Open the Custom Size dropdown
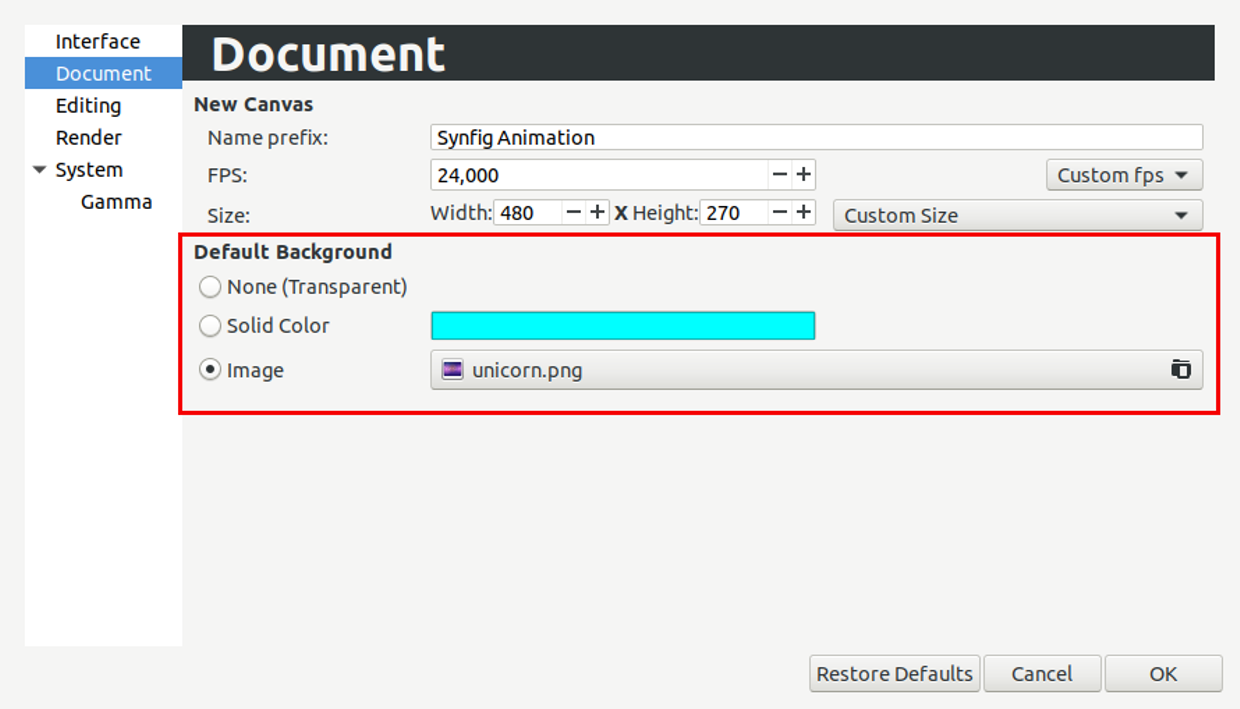 pos(1018,215)
